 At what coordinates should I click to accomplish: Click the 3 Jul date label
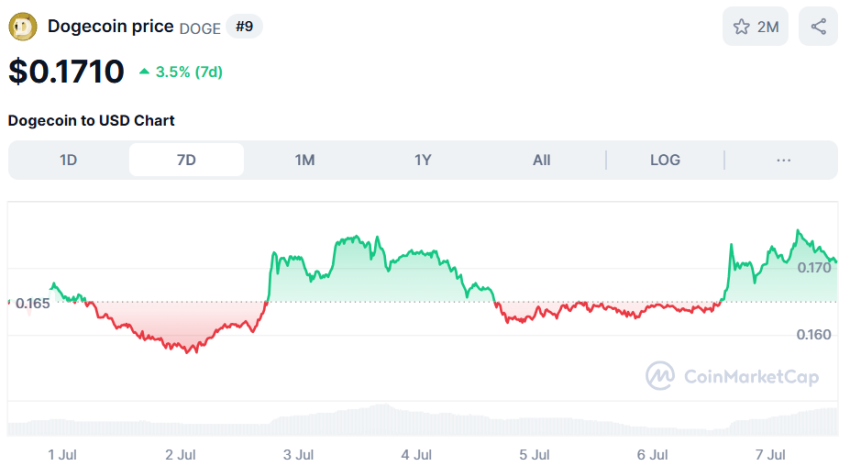coord(298,455)
